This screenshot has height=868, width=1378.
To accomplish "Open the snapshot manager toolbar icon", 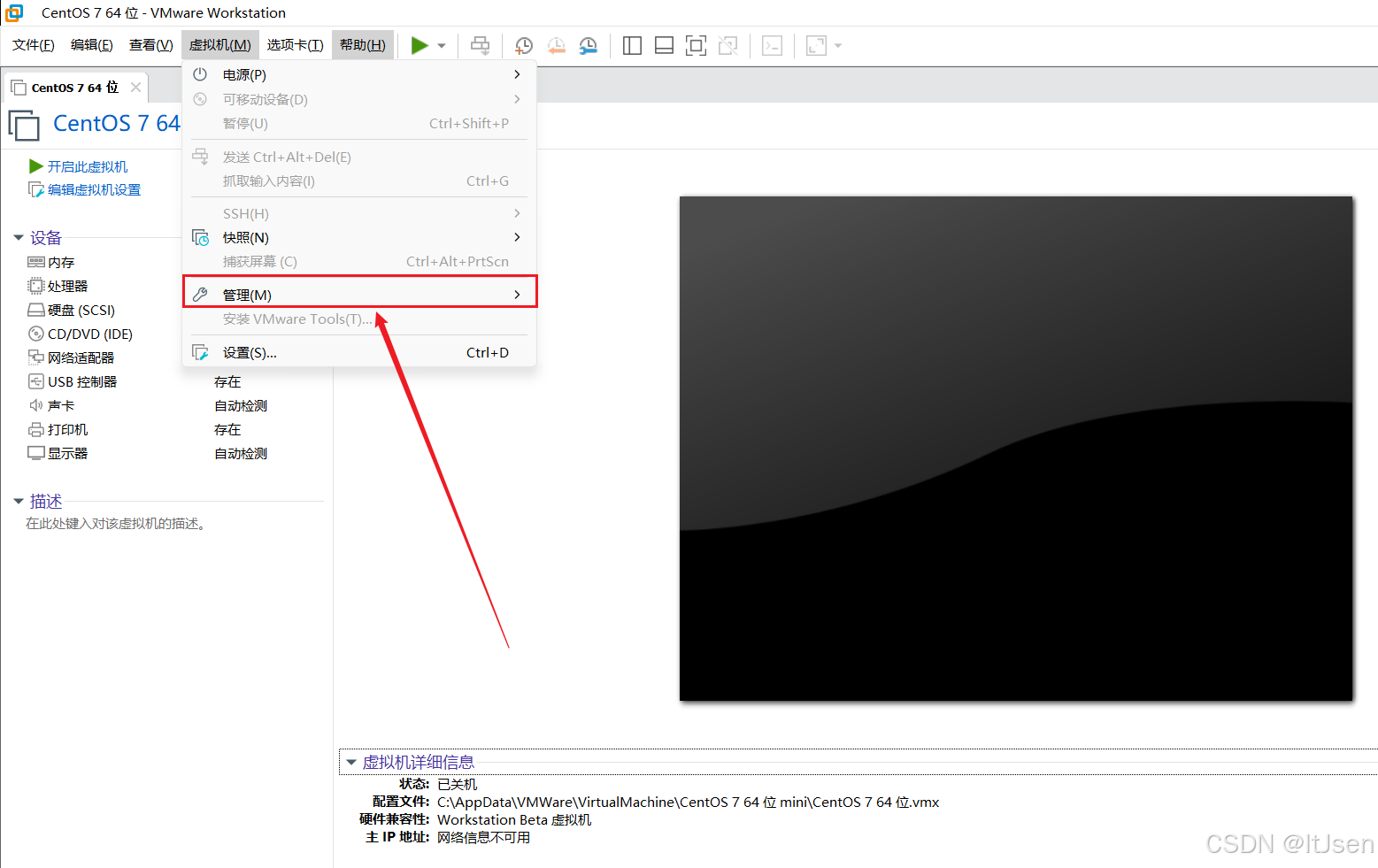I will [x=588, y=45].
